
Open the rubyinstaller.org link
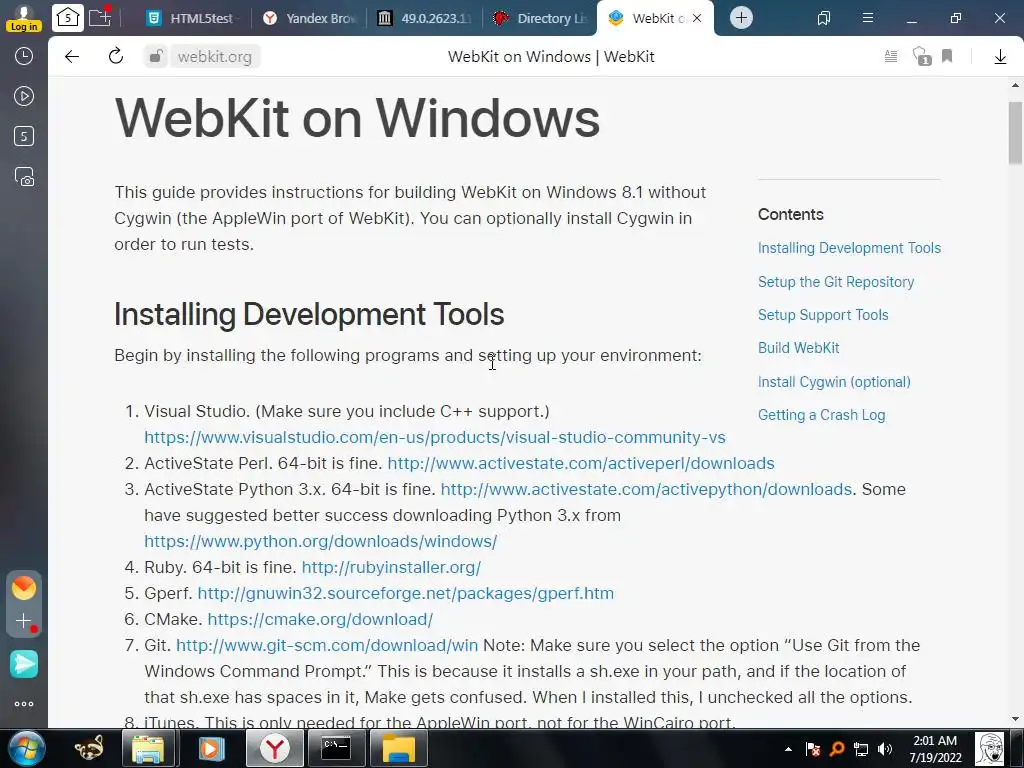pyautogui.click(x=391, y=568)
